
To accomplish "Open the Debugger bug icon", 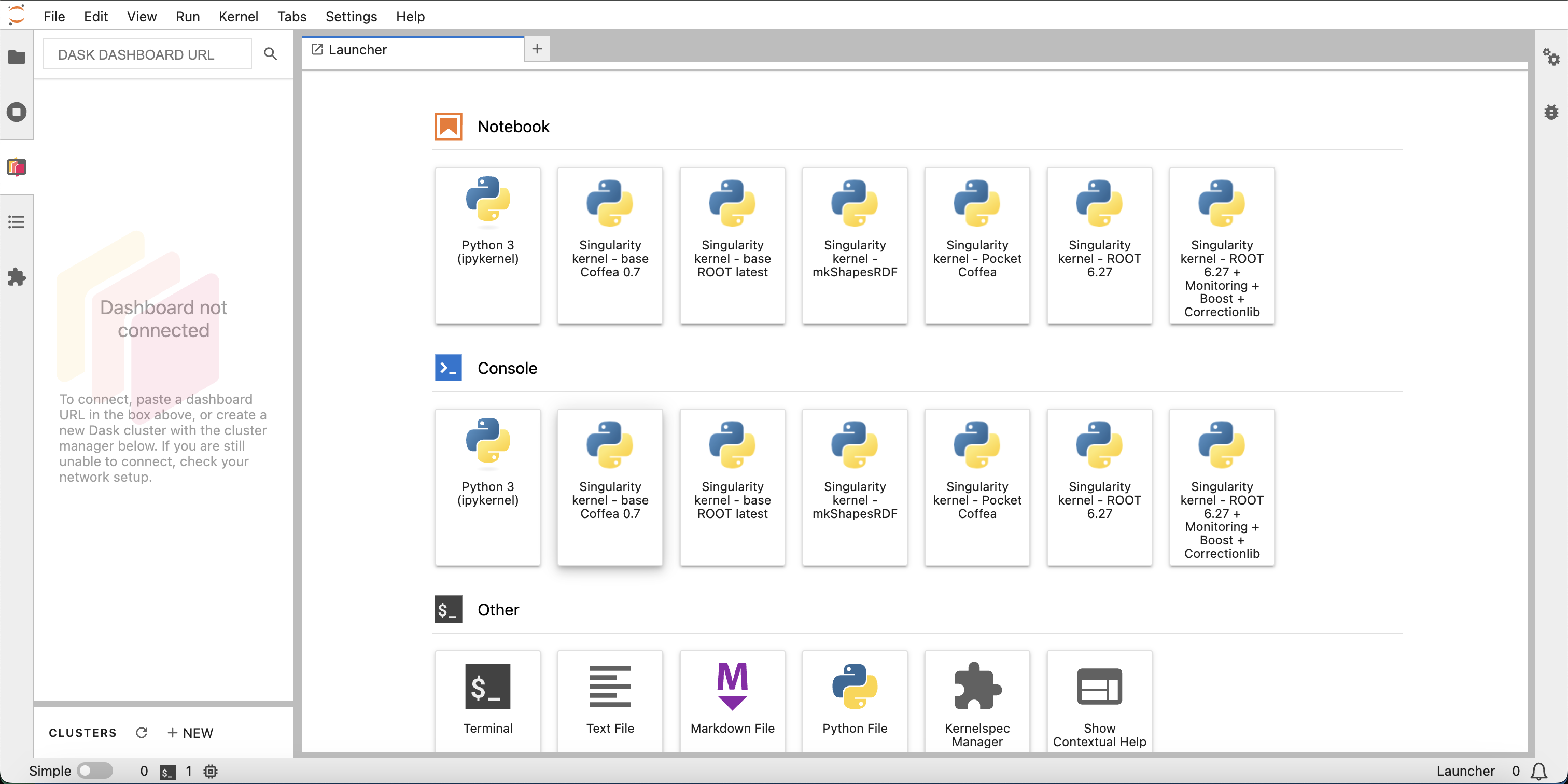I will click(1551, 112).
